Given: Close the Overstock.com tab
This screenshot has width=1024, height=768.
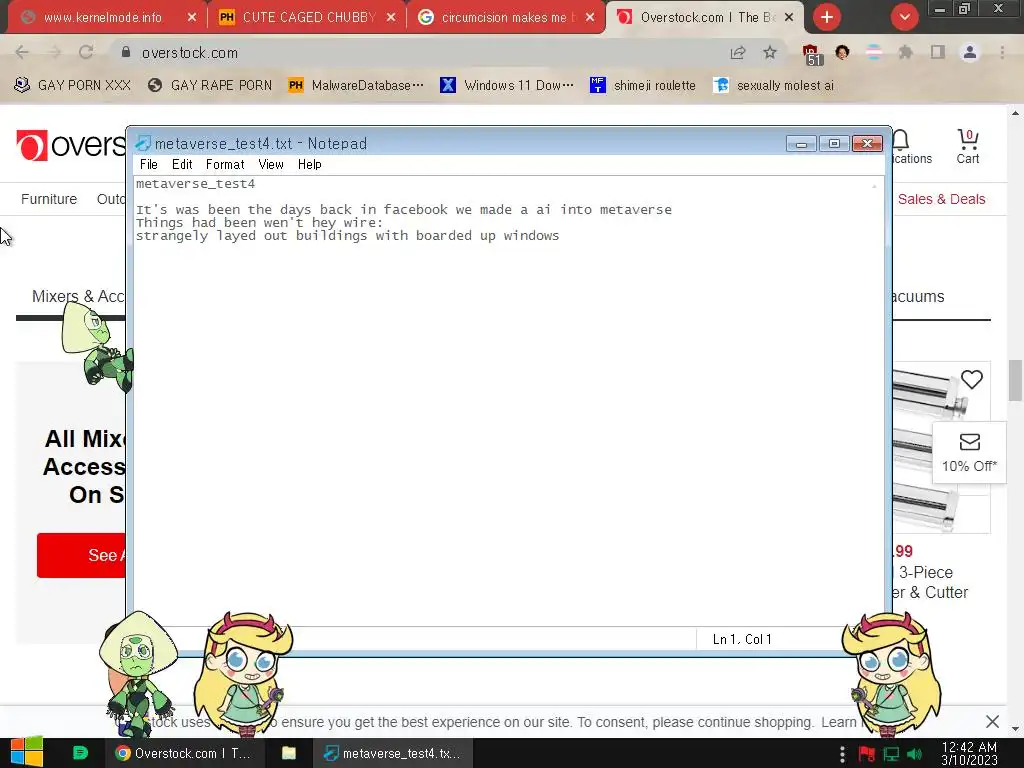Looking at the screenshot, I should coord(789,17).
